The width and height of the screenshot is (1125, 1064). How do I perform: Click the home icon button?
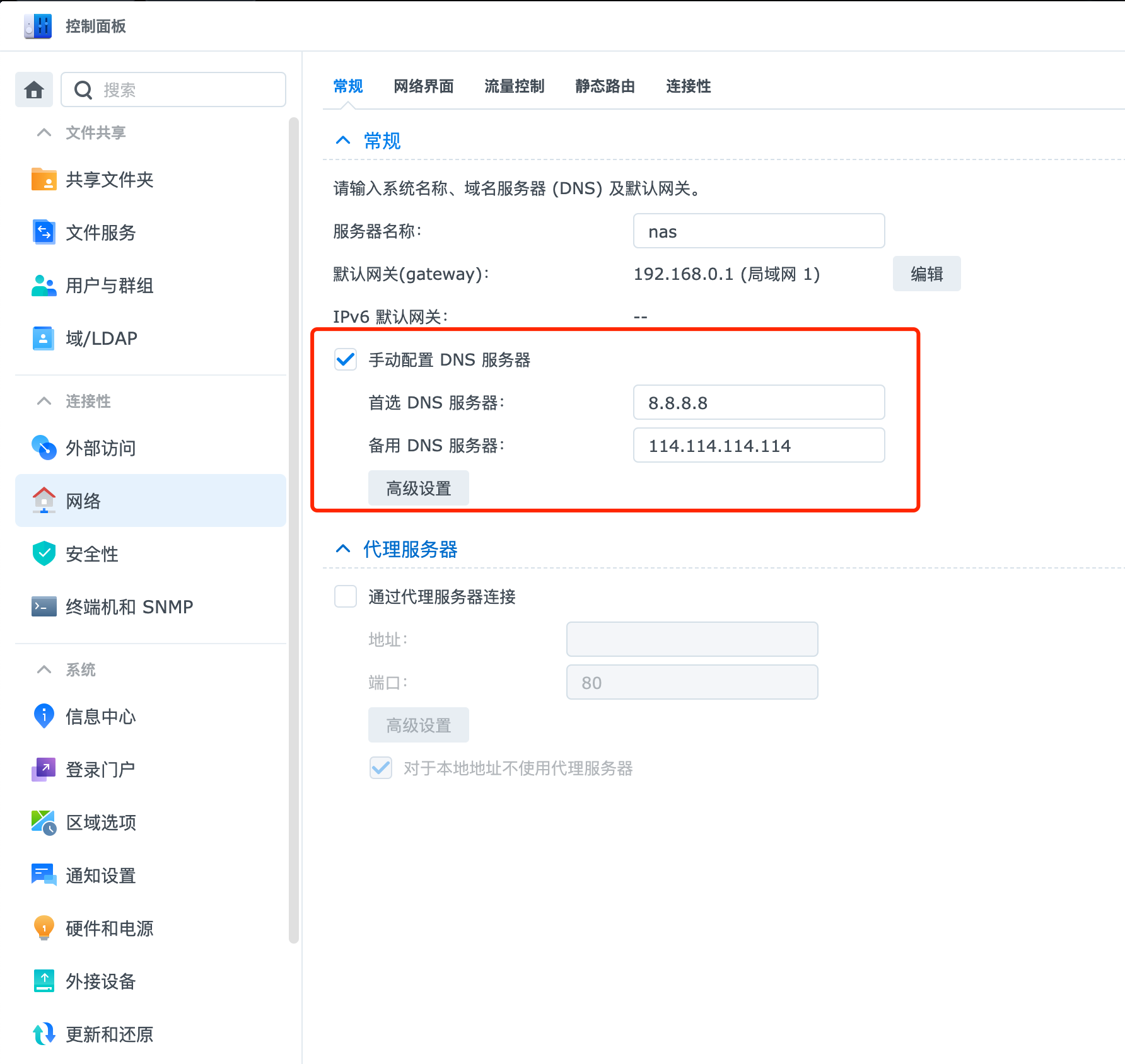[x=34, y=90]
